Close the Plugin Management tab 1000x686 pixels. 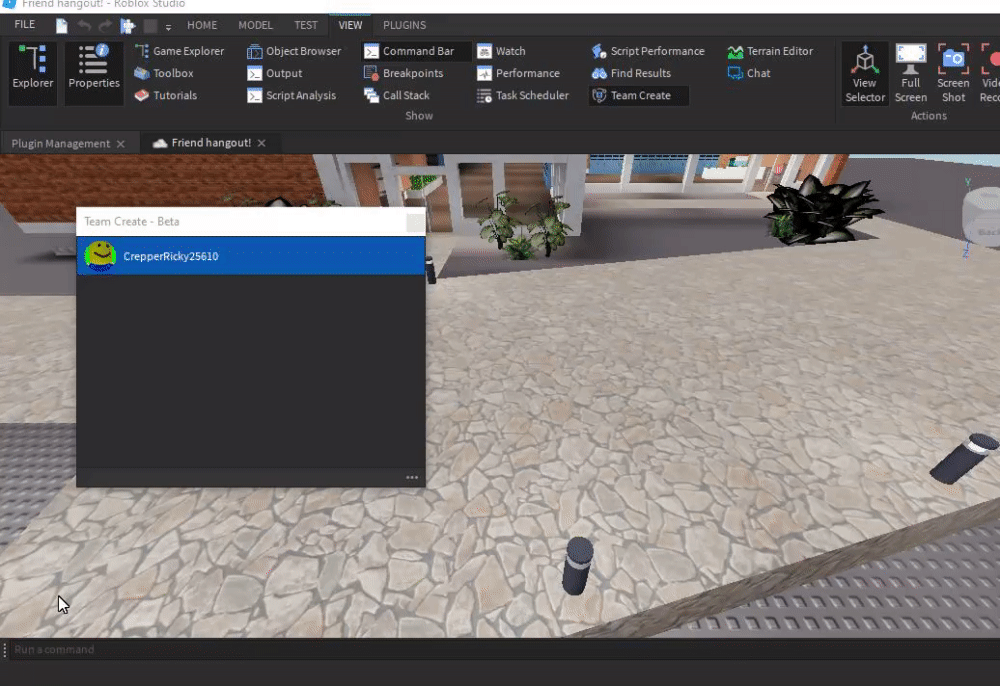point(121,144)
